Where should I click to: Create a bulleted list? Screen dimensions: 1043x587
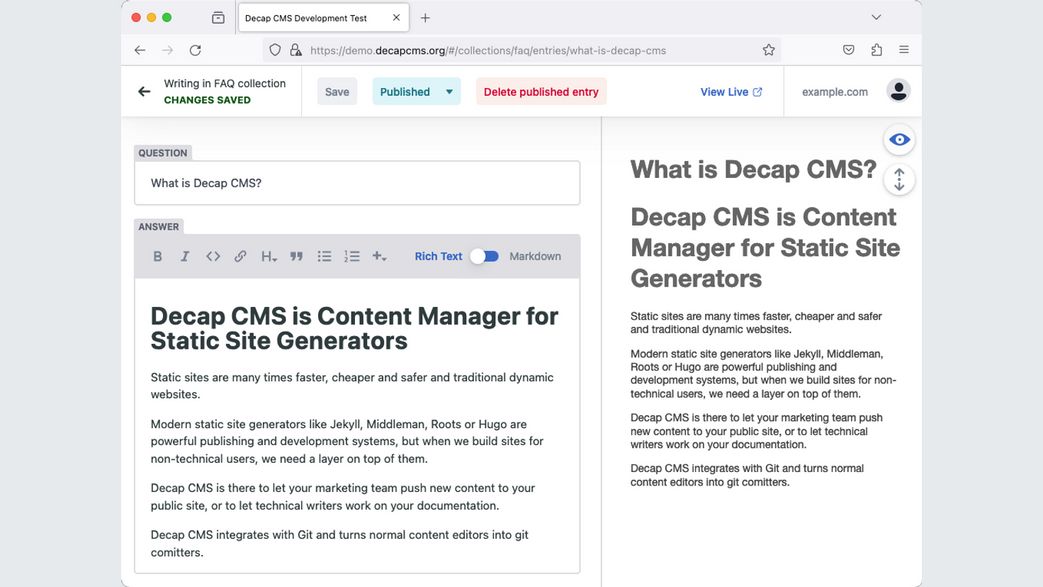point(325,256)
